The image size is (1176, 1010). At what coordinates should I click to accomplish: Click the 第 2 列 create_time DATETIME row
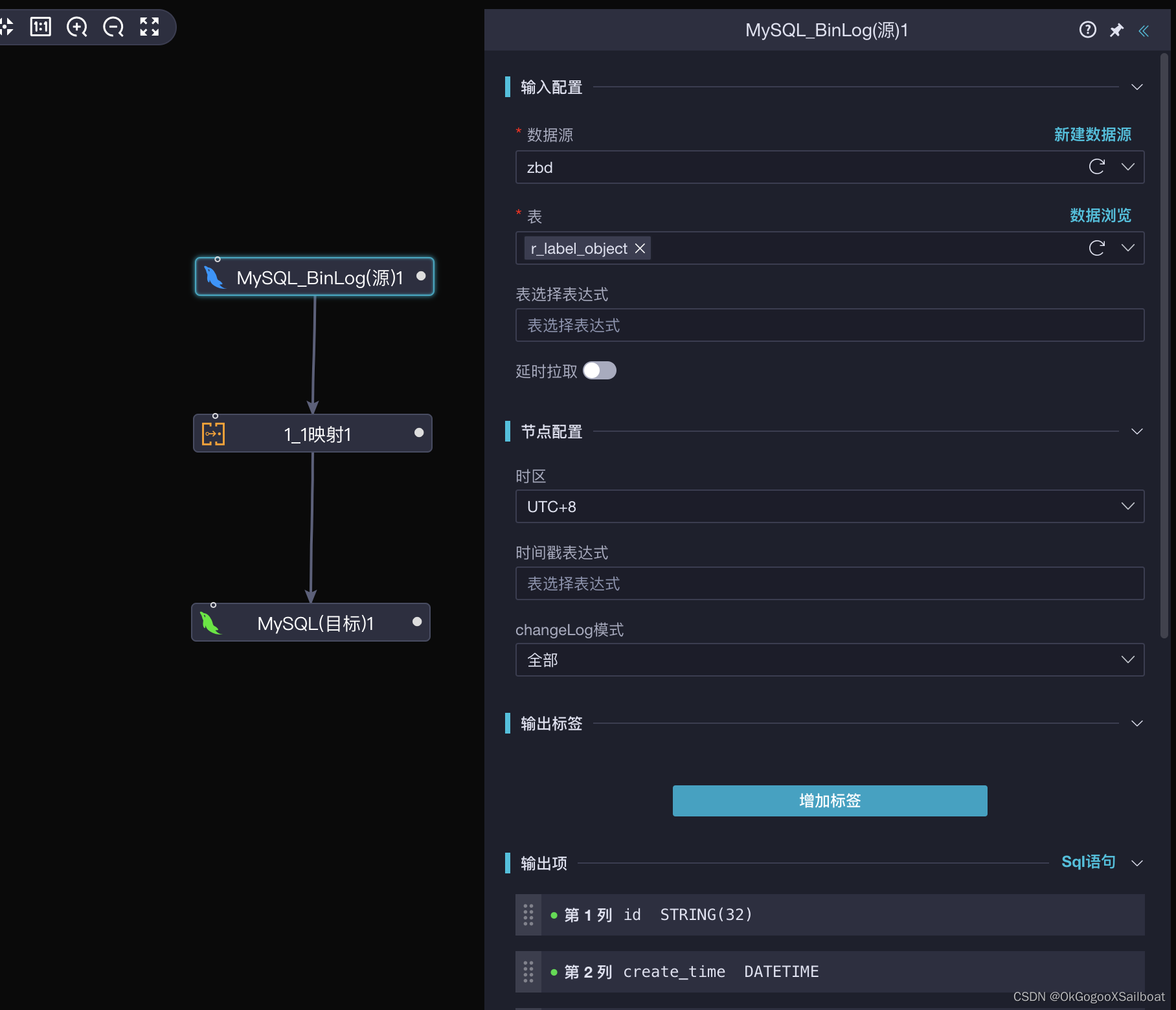[x=830, y=972]
